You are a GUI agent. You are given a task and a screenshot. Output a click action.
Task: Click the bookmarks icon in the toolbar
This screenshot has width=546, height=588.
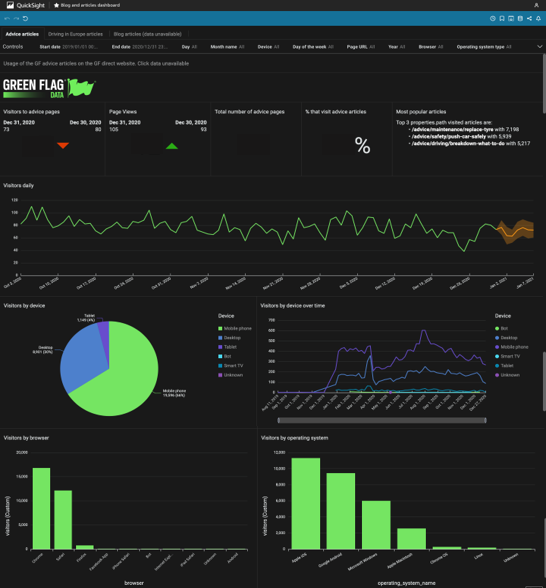pos(502,18)
